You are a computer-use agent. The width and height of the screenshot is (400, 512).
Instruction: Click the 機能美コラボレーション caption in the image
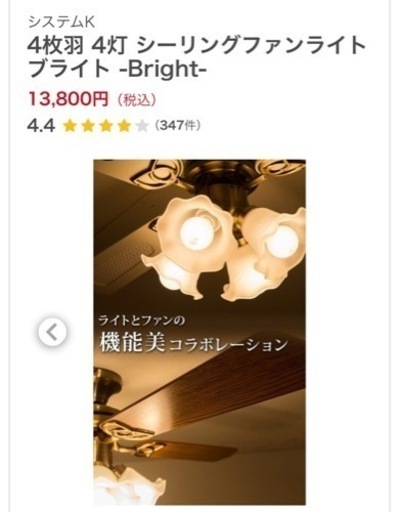click(193, 344)
